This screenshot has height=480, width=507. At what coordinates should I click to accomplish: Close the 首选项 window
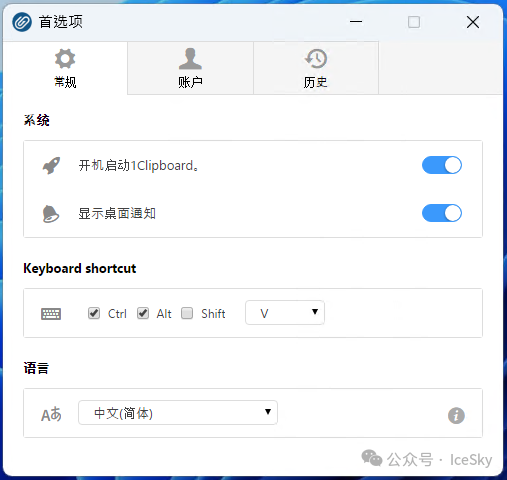(x=473, y=22)
